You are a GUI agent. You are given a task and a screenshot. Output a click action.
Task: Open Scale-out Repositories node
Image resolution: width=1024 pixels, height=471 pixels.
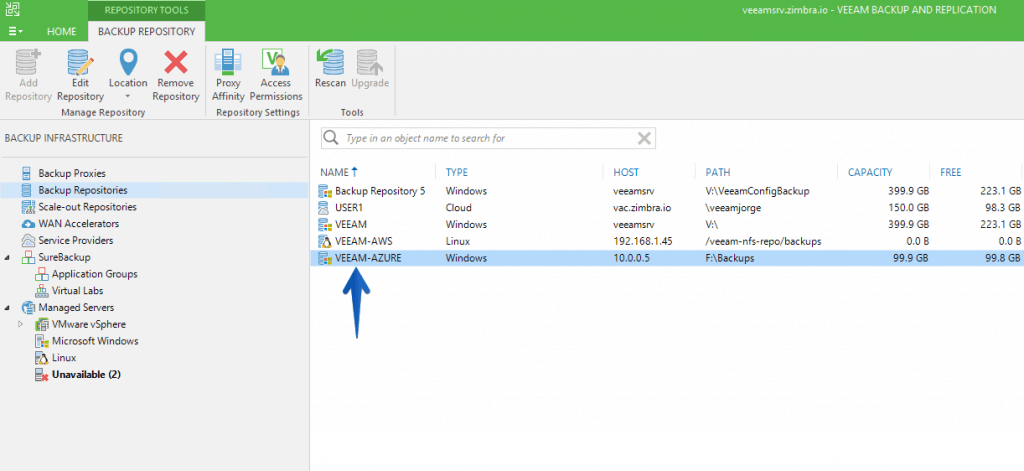click(x=88, y=207)
